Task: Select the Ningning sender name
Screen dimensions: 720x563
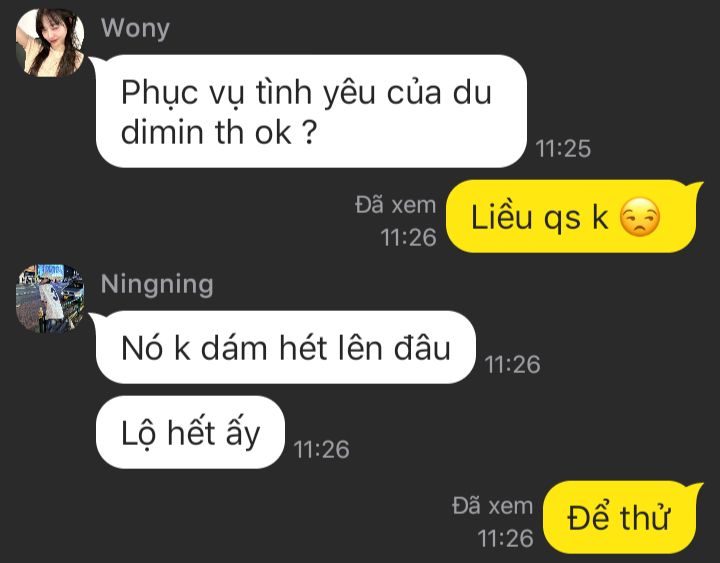Action: tap(157, 285)
